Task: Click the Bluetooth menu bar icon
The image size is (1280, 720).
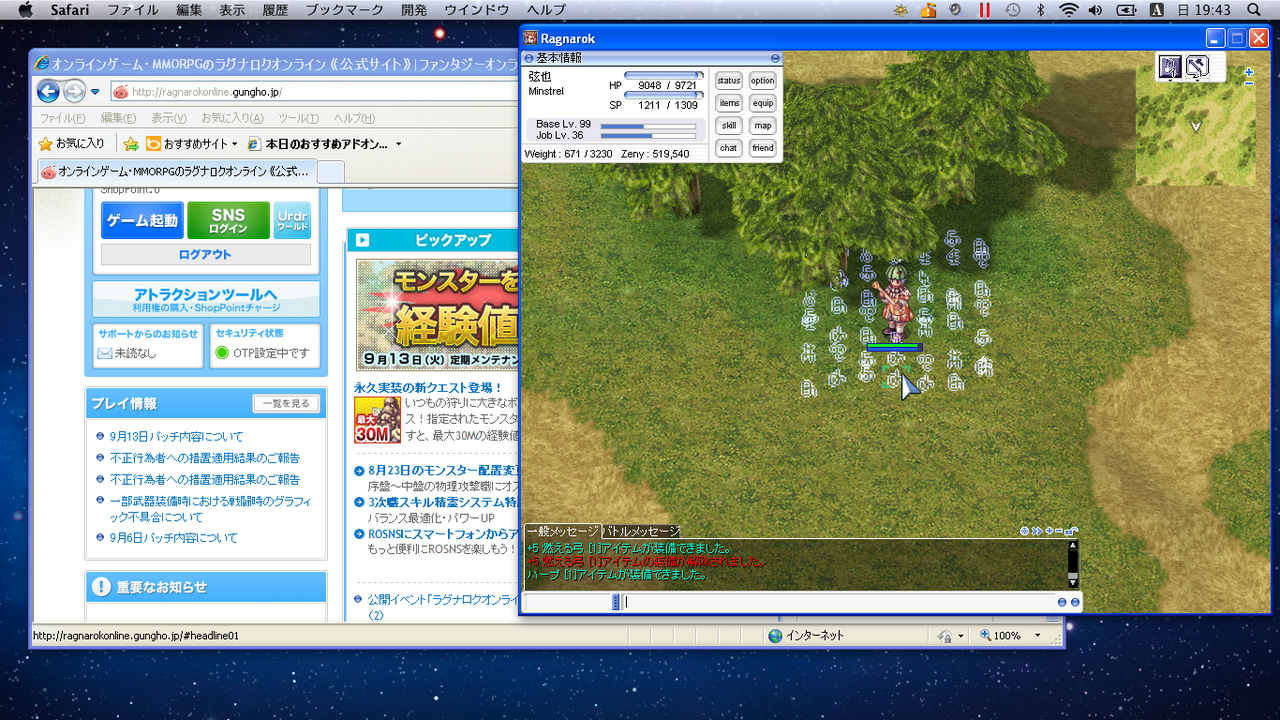Action: click(1040, 10)
